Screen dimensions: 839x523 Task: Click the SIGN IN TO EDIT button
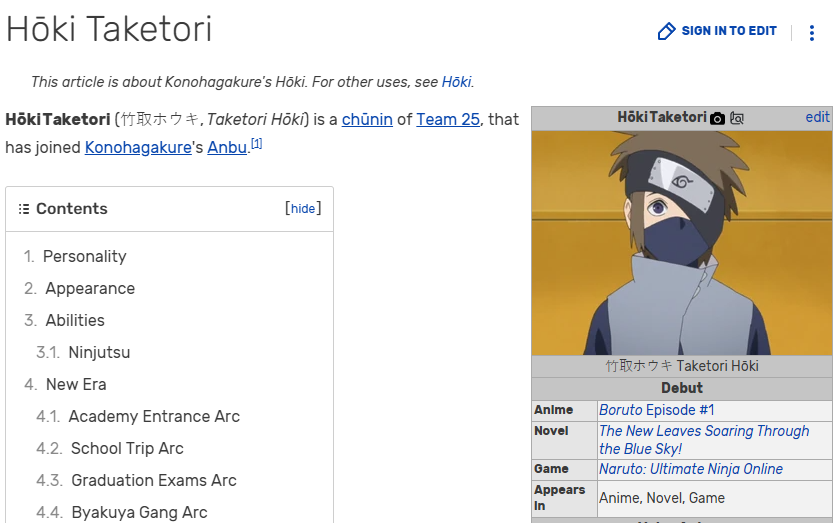click(x=717, y=31)
